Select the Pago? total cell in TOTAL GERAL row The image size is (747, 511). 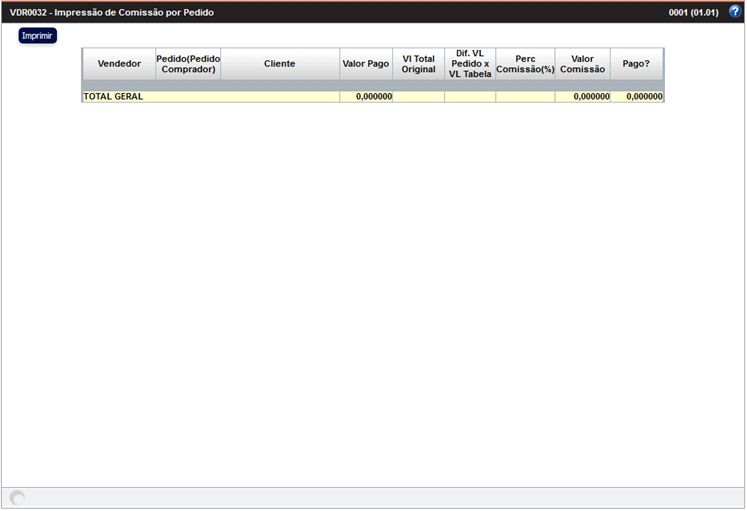click(637, 97)
